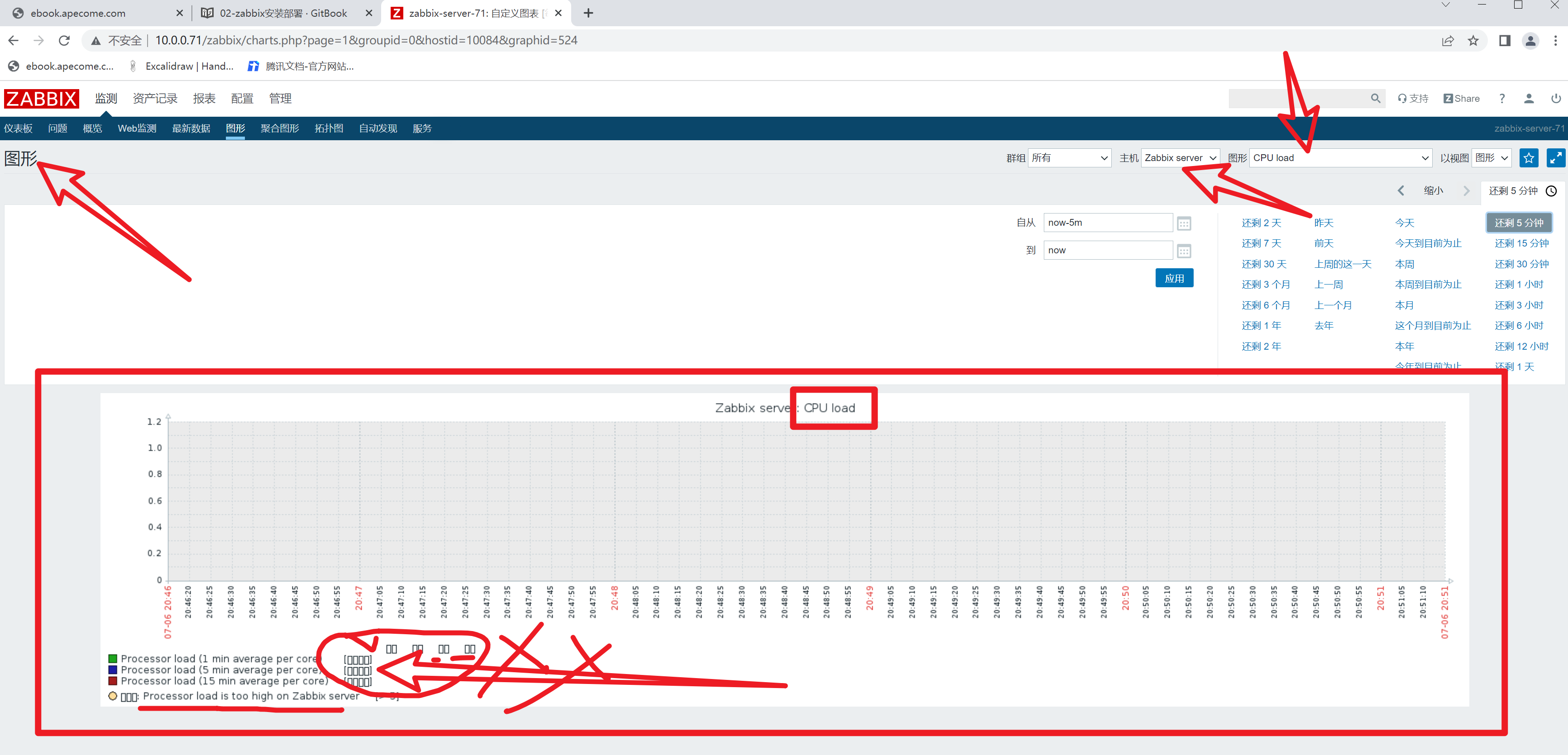
Task: Open the browser profile avatar
Action: click(1530, 41)
